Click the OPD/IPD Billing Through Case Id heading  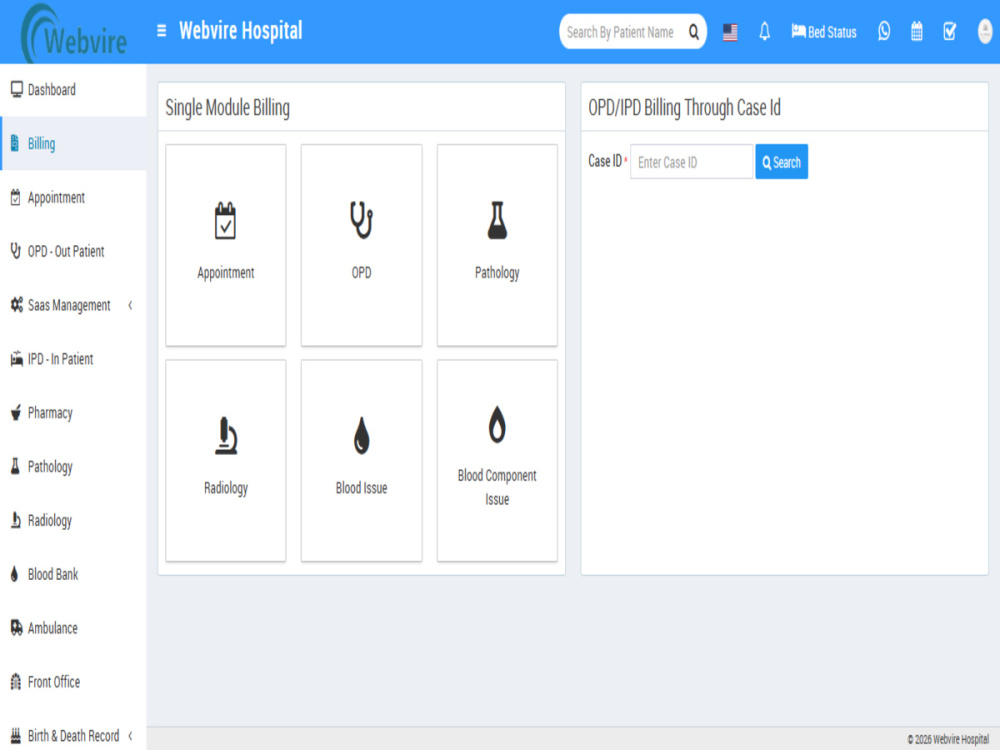coord(684,108)
